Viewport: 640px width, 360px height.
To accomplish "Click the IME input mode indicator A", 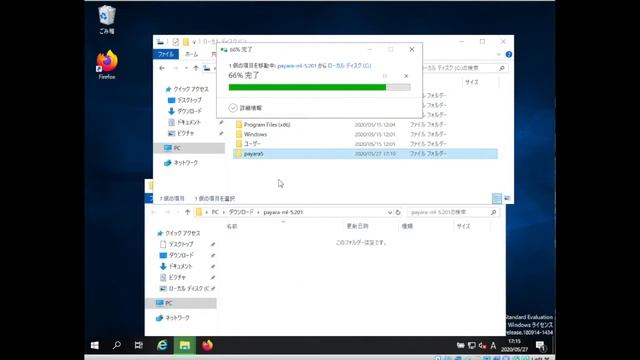I will (x=493, y=346).
